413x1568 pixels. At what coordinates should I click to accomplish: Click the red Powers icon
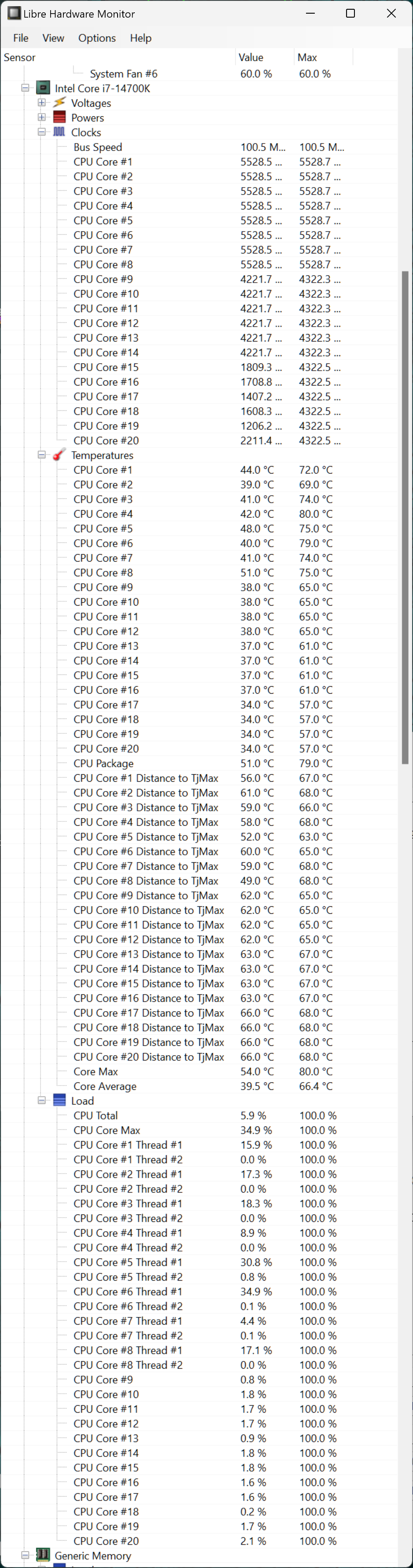(59, 118)
